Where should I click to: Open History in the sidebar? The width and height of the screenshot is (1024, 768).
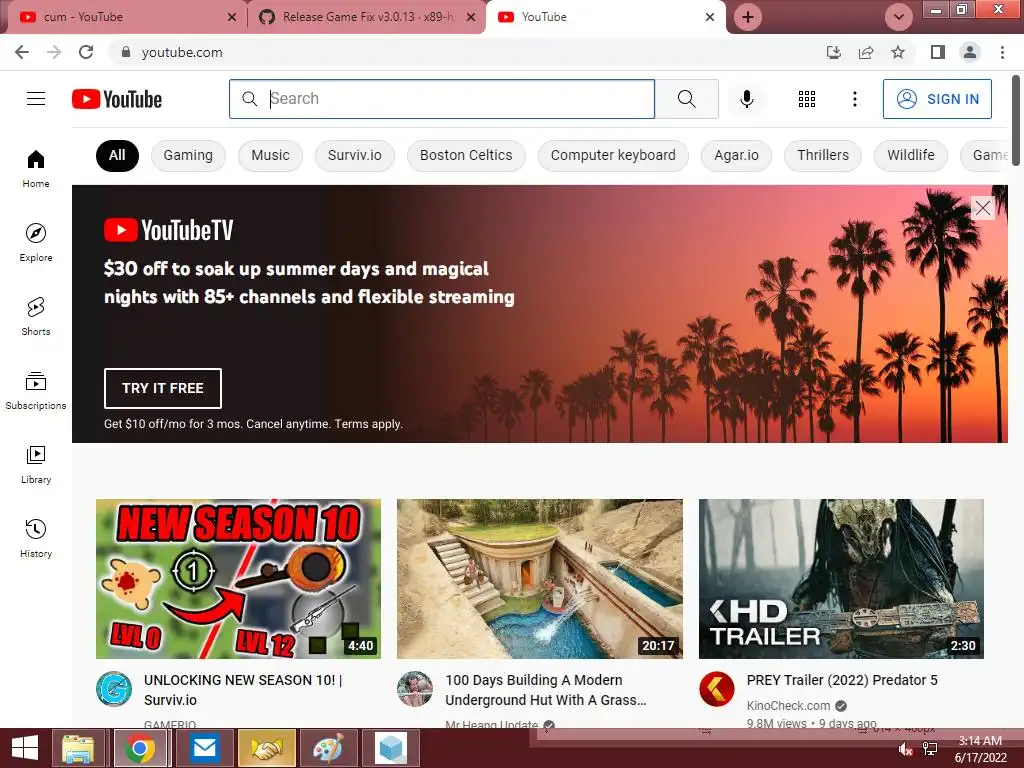pyautogui.click(x=36, y=537)
